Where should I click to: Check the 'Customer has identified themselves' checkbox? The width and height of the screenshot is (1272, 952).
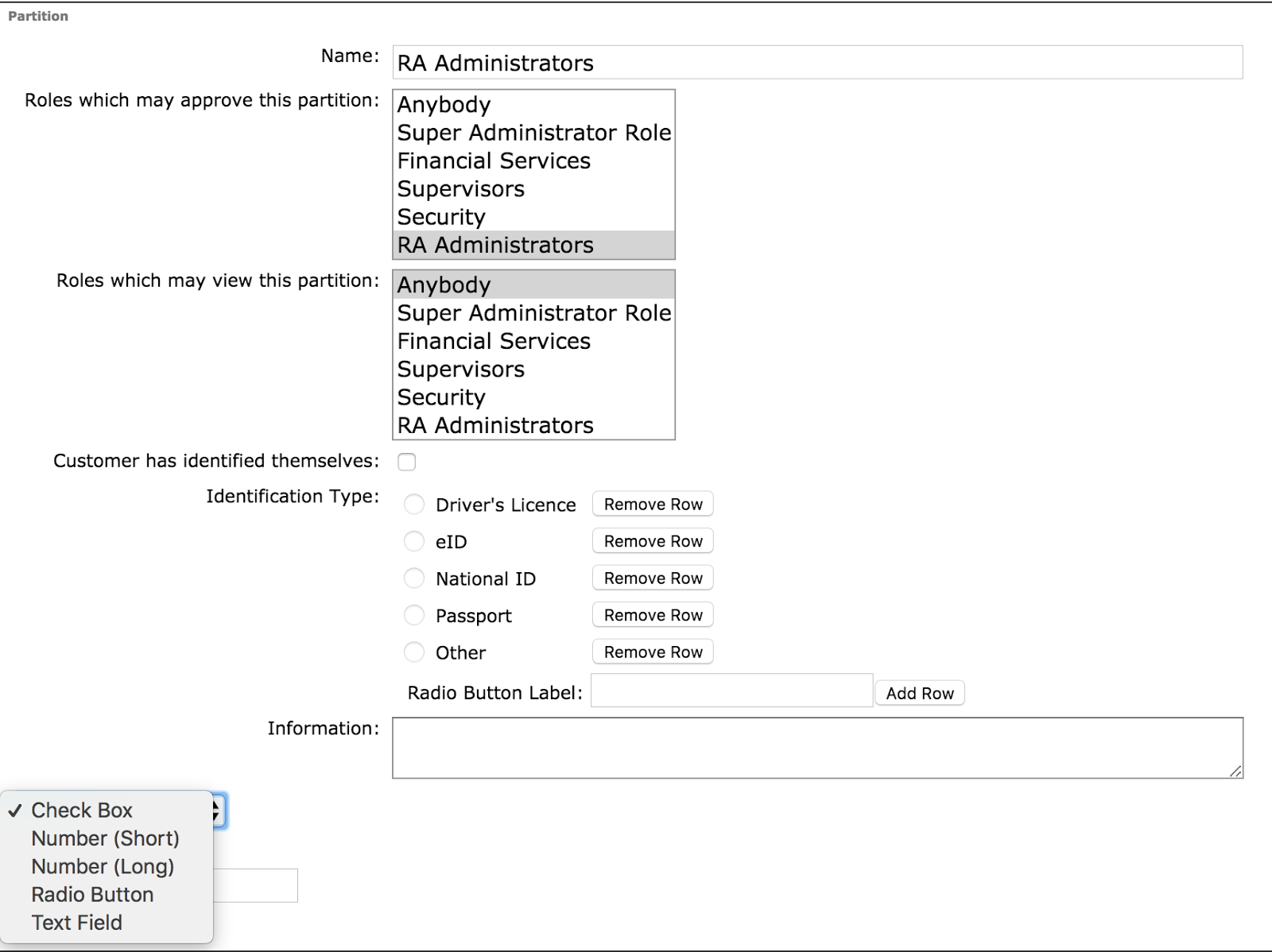point(406,462)
